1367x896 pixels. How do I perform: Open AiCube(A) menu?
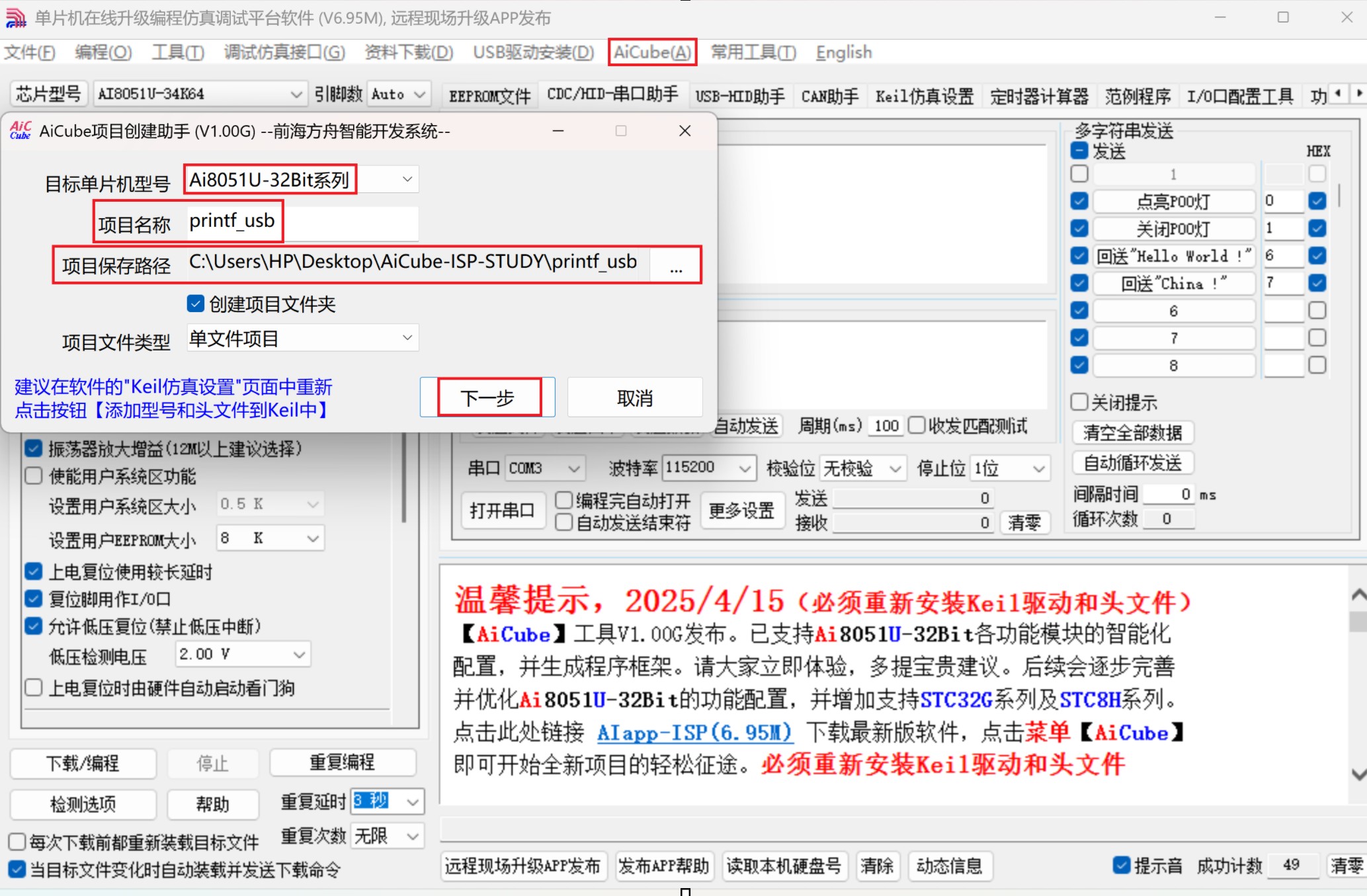click(x=652, y=52)
